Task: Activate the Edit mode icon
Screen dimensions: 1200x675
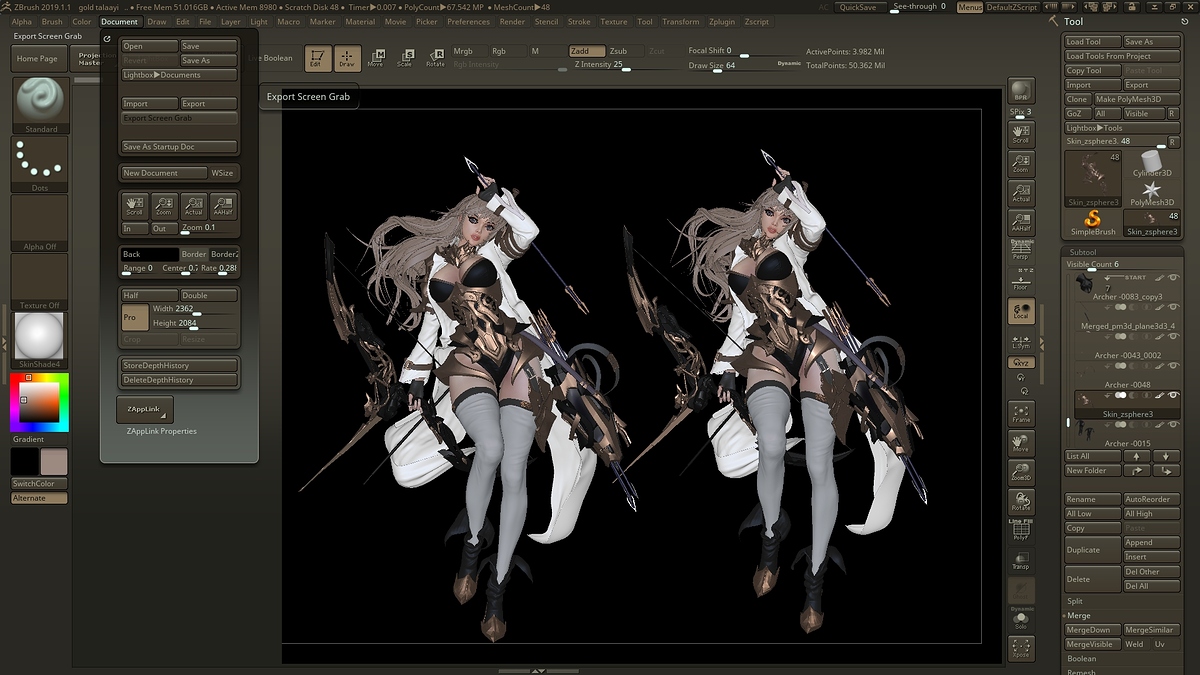Action: 318,59
